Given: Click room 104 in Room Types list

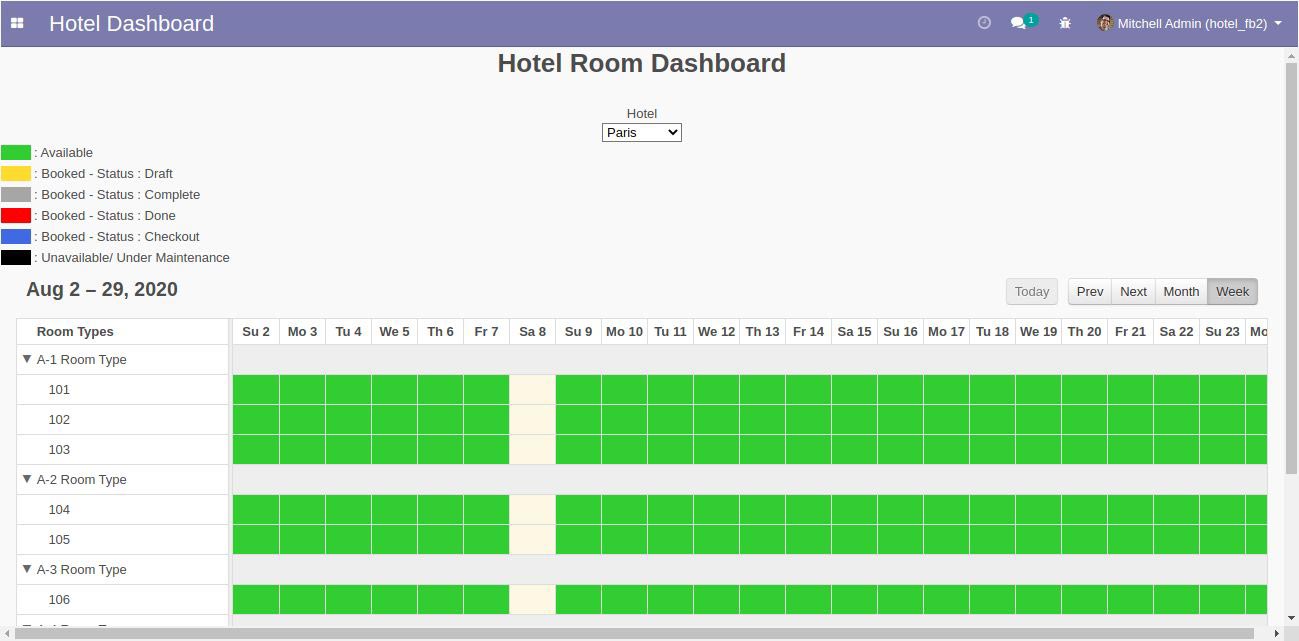Looking at the screenshot, I should (x=59, y=509).
